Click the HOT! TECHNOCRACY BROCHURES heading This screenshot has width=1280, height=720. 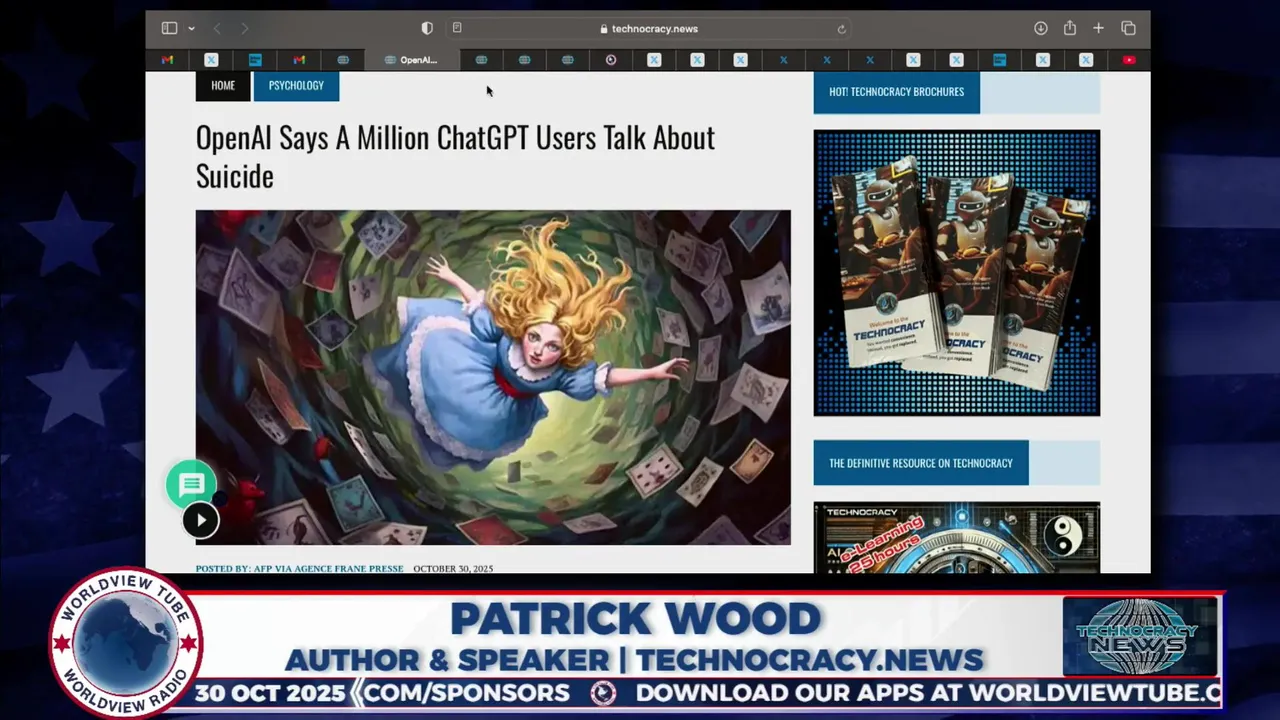[x=896, y=92]
